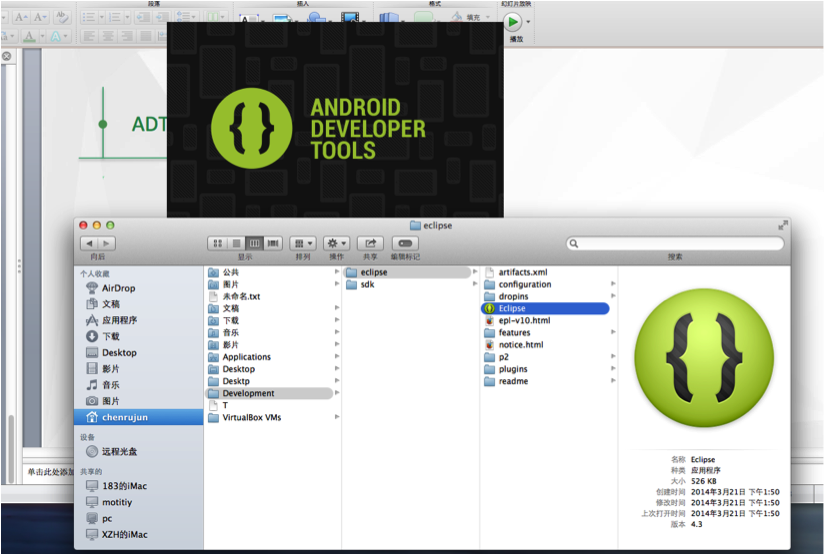Select the Eclipse application

point(545,309)
